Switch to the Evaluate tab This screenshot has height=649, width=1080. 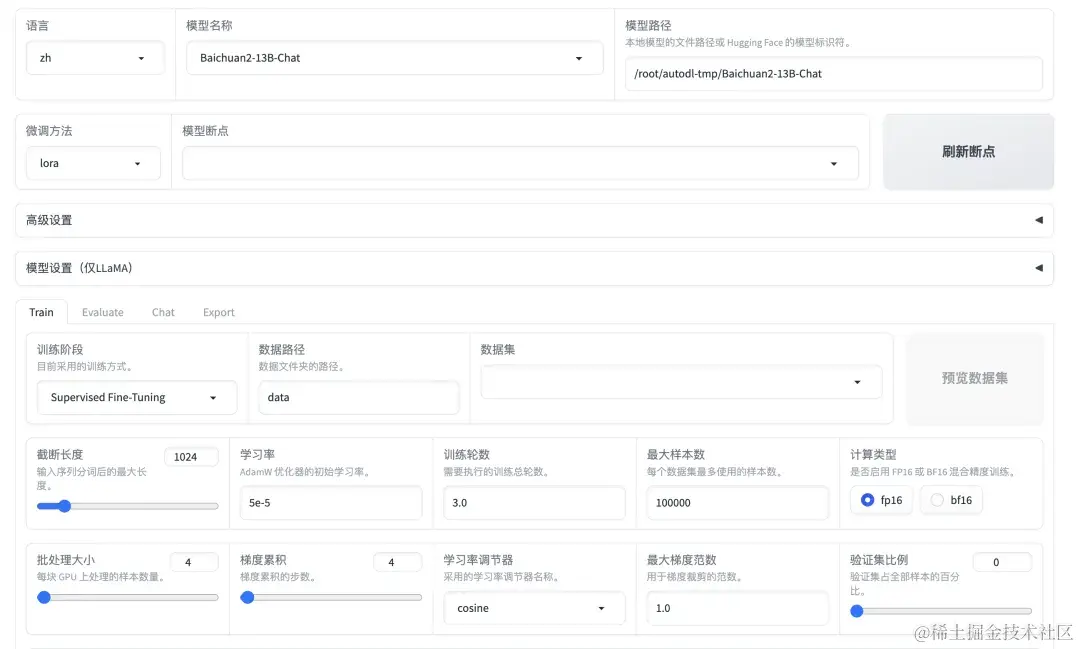click(x=103, y=312)
